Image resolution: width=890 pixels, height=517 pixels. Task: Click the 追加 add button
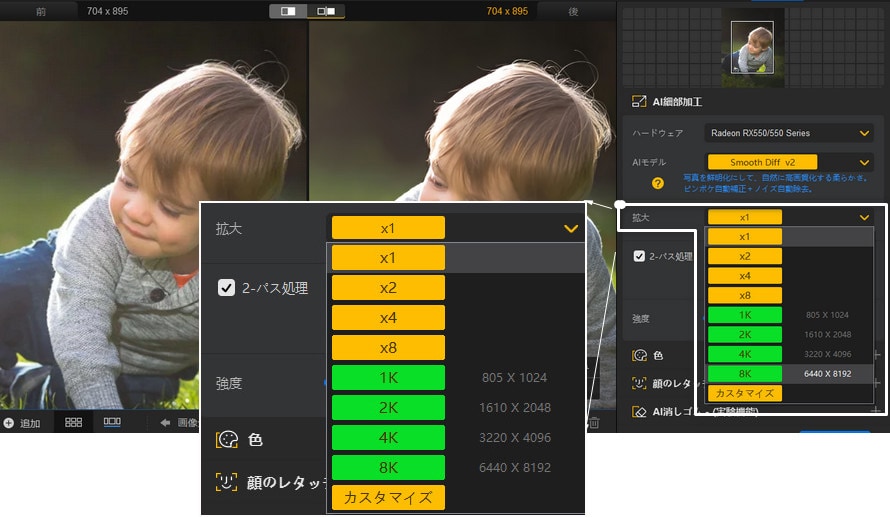click(24, 423)
